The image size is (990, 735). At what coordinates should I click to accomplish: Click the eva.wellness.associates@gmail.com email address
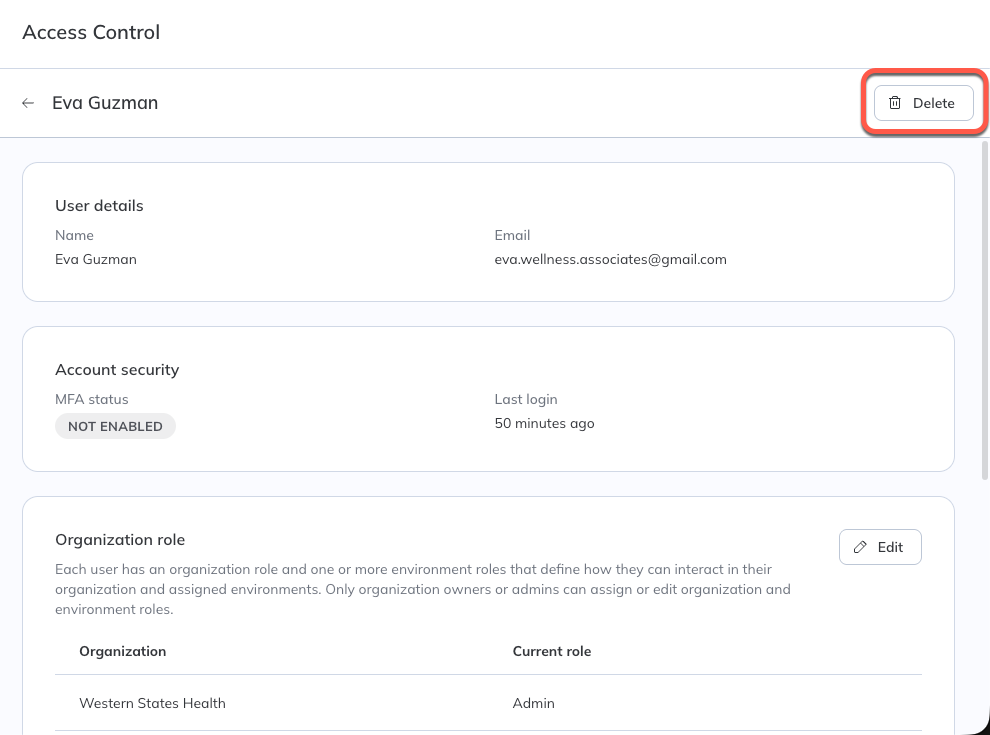[610, 260]
